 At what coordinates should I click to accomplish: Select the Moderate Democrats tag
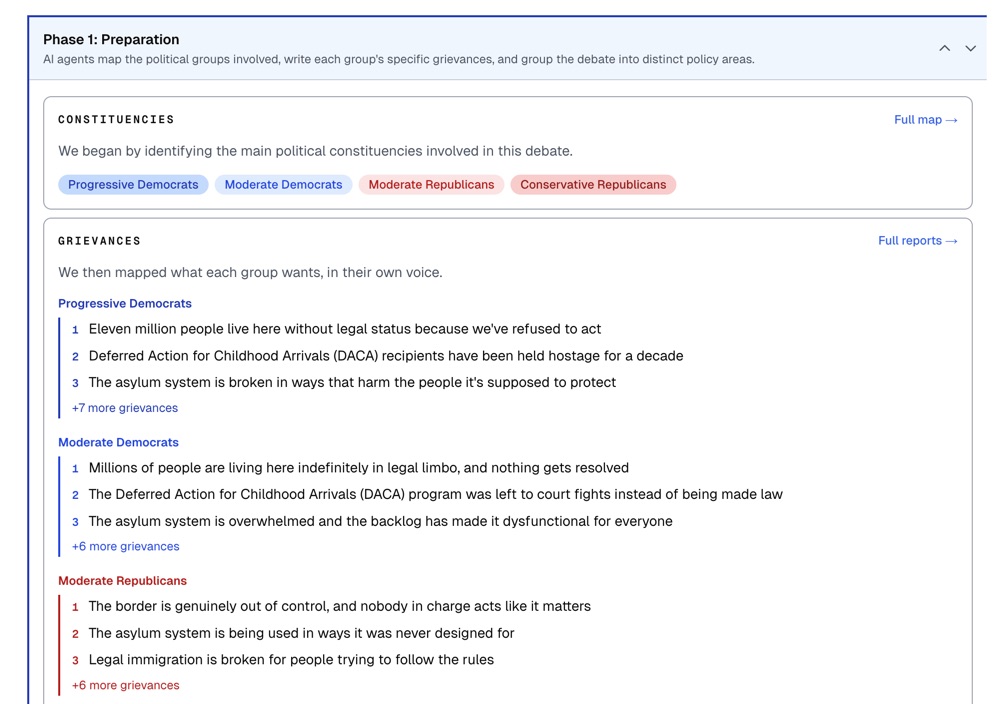point(283,185)
